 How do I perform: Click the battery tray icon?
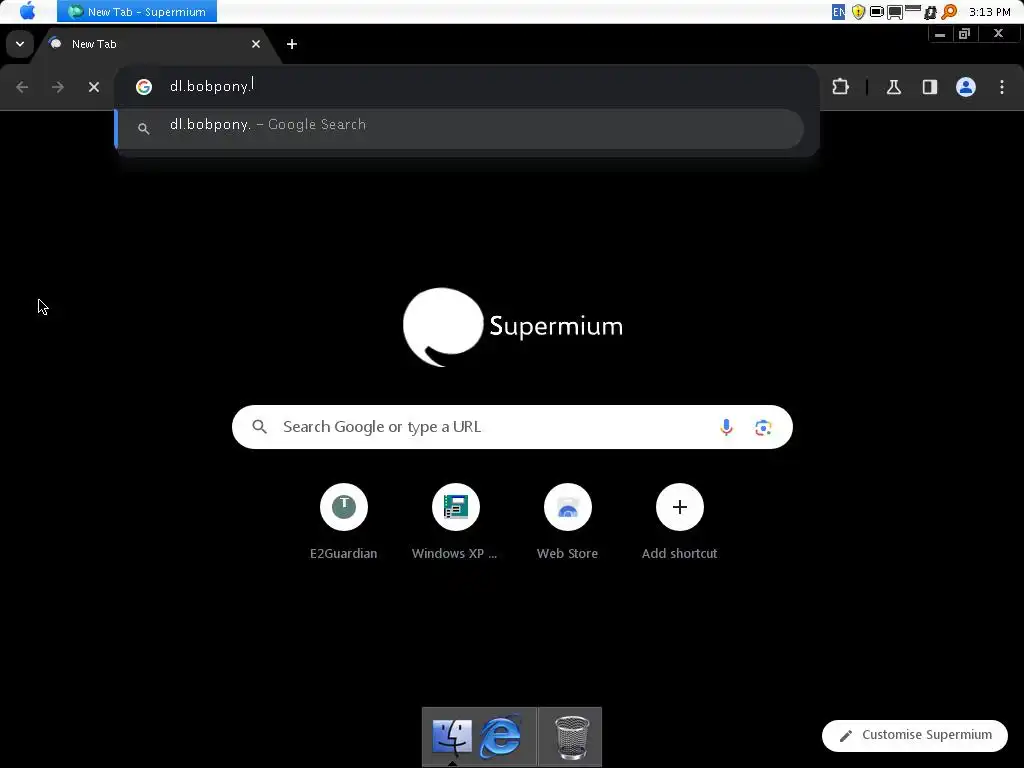(x=876, y=12)
